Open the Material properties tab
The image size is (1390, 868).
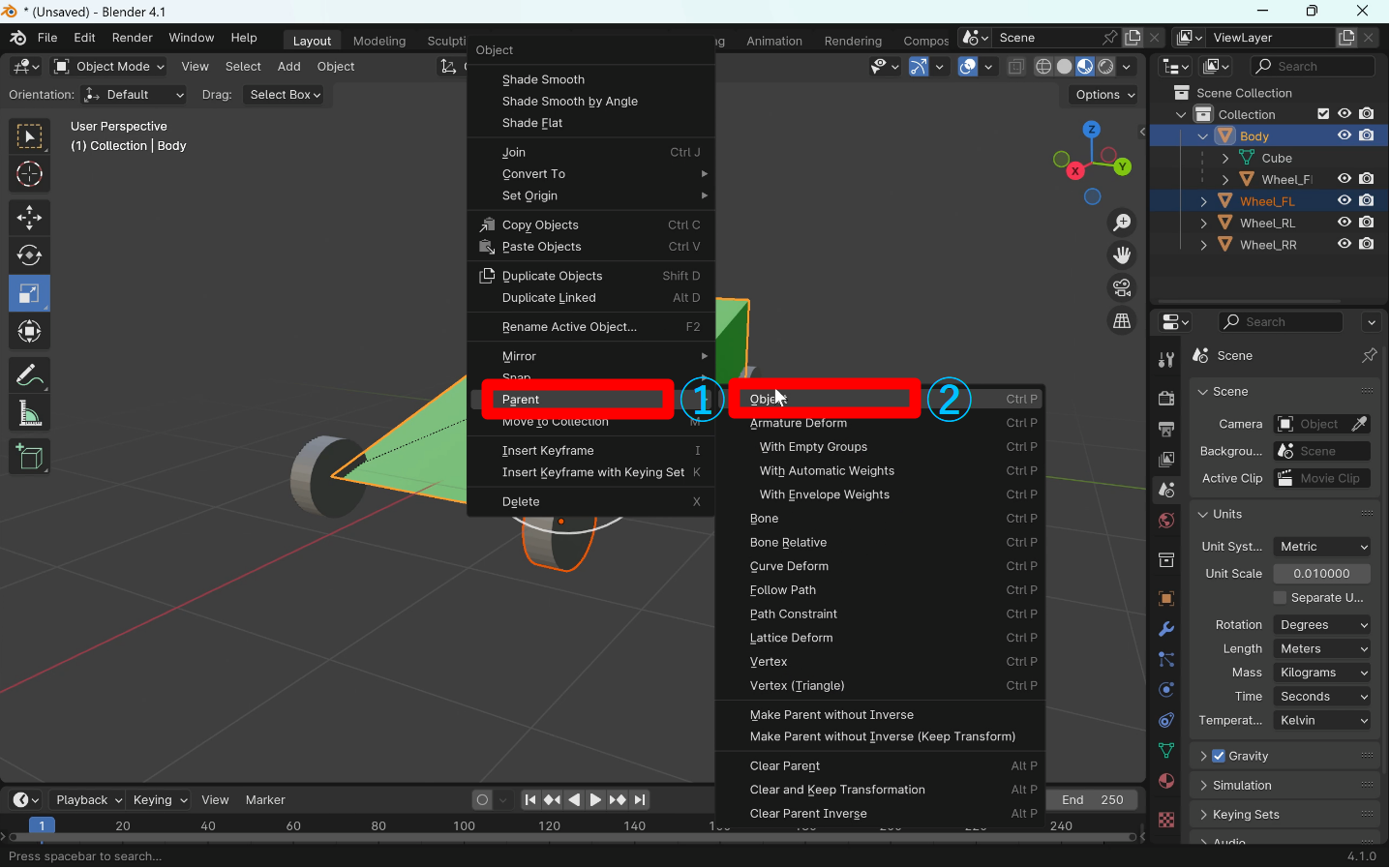coord(1166,781)
